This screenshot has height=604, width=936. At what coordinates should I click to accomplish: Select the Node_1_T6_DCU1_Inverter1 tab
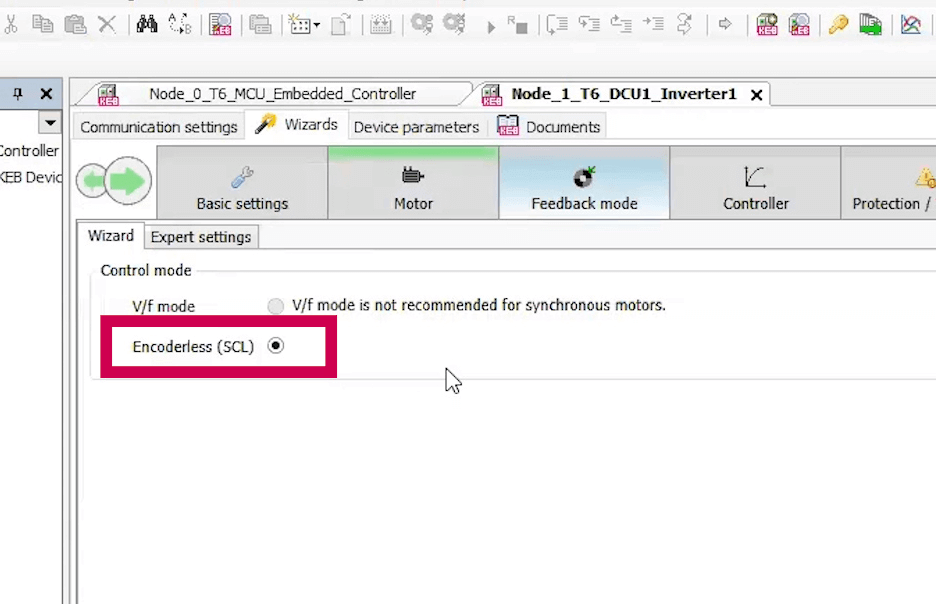tap(624, 94)
